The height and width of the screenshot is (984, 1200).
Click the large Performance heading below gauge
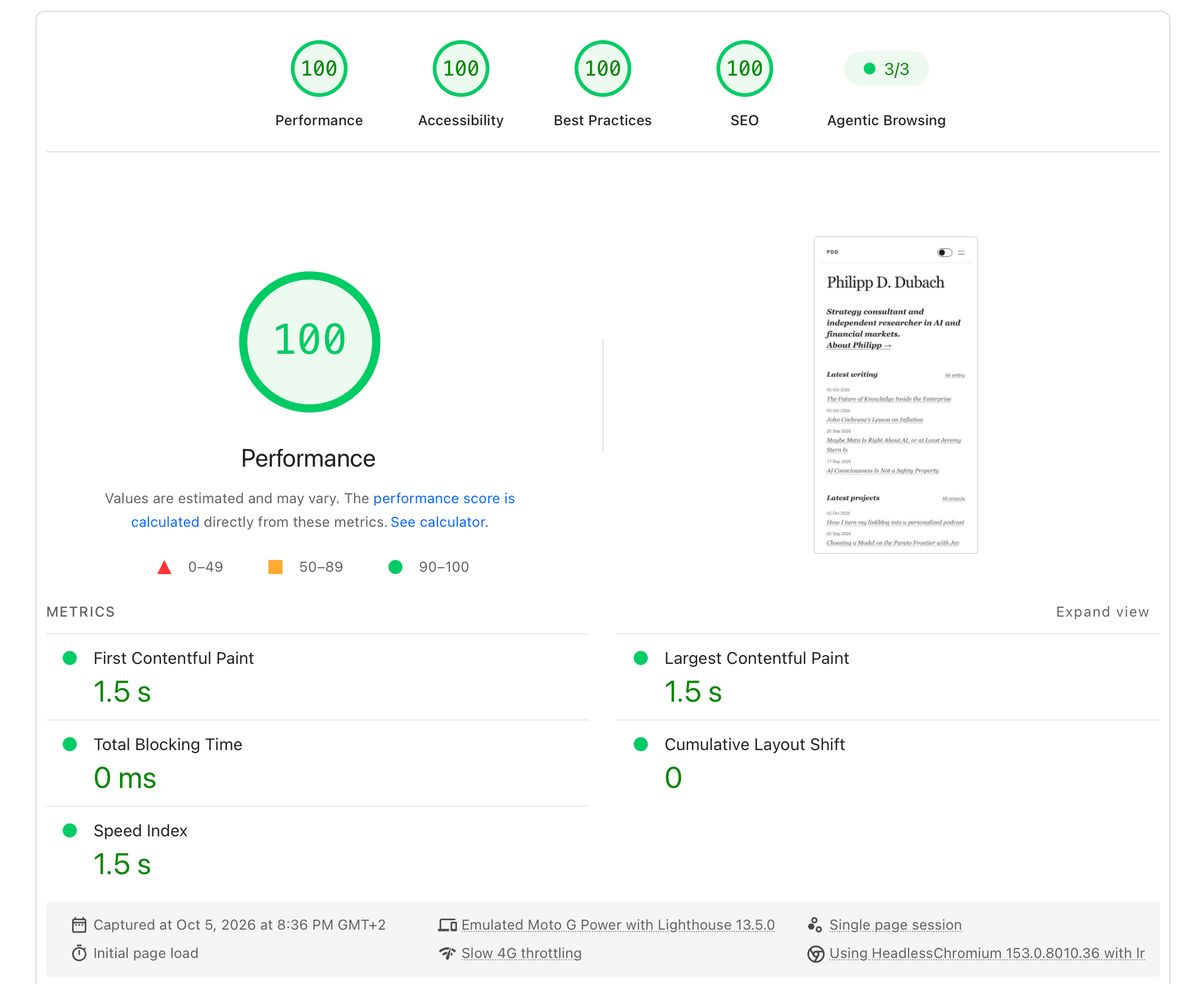(309, 459)
